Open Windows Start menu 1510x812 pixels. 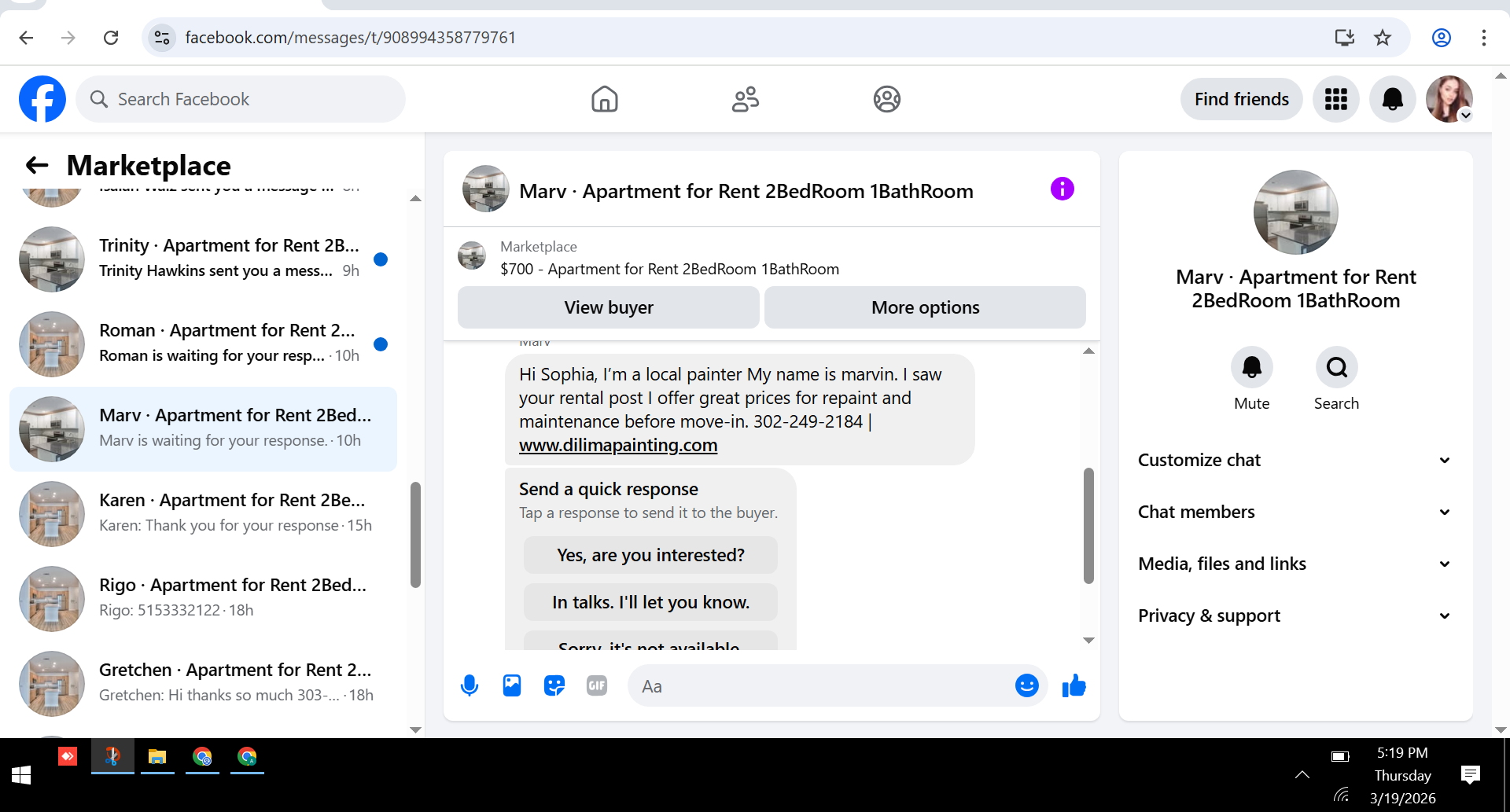click(21, 775)
